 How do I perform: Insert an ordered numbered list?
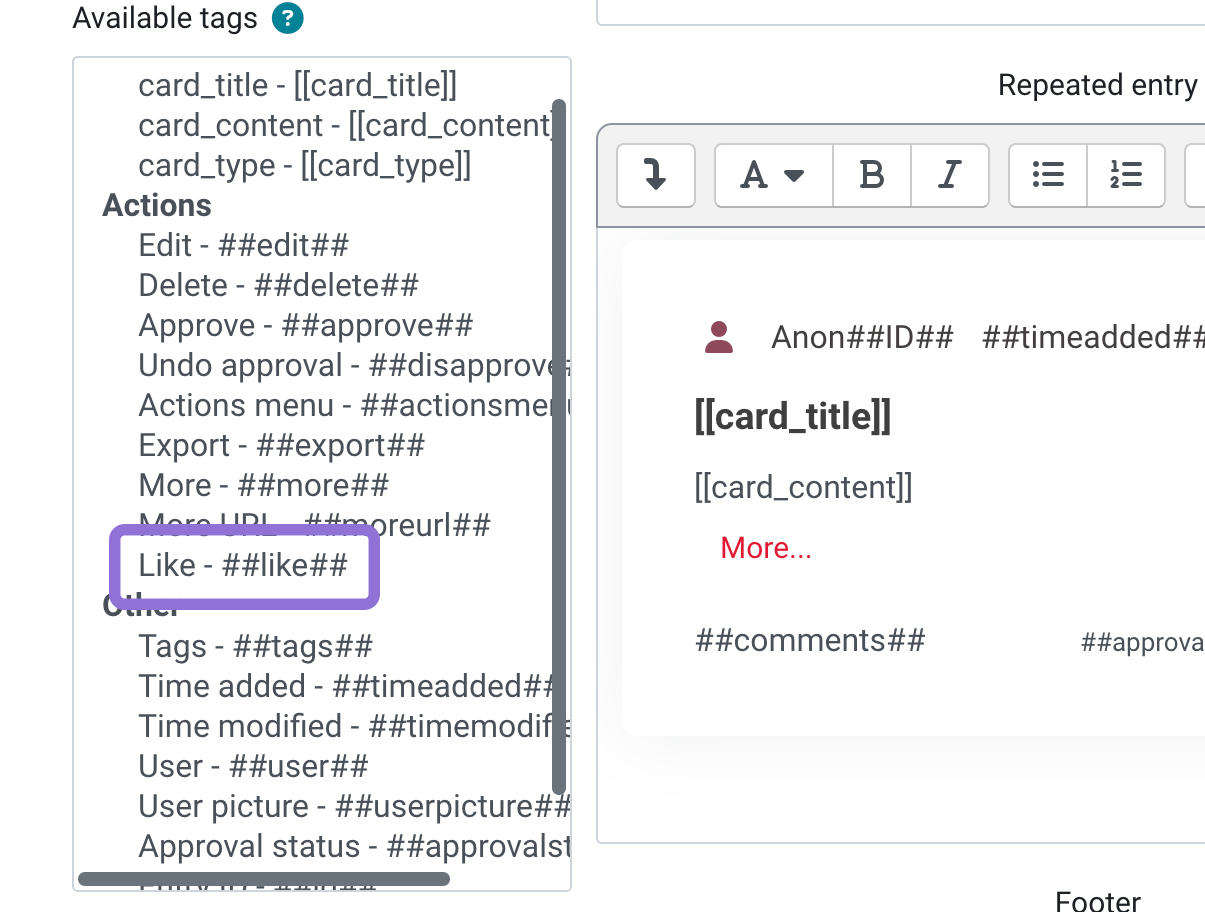[x=1126, y=176]
